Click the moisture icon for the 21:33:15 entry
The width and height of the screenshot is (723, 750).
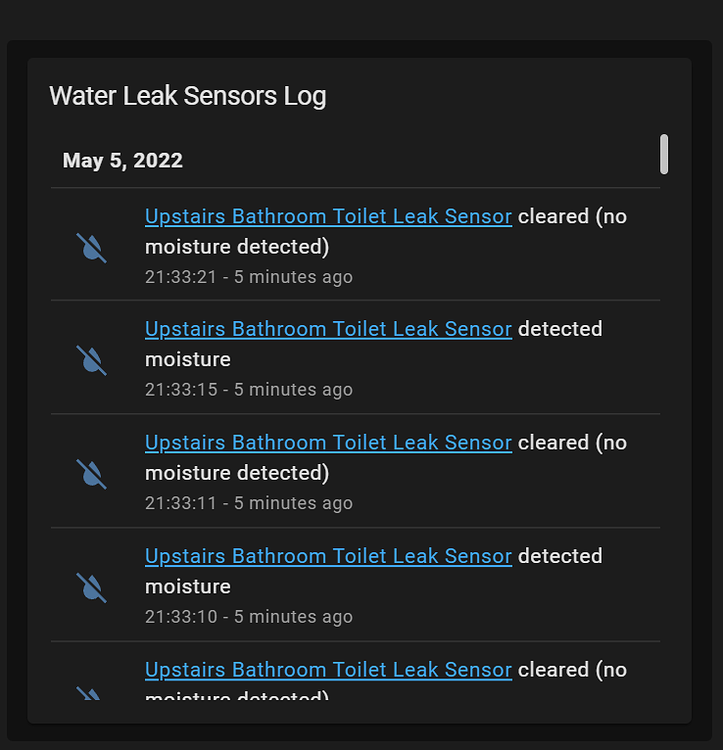pos(91,360)
